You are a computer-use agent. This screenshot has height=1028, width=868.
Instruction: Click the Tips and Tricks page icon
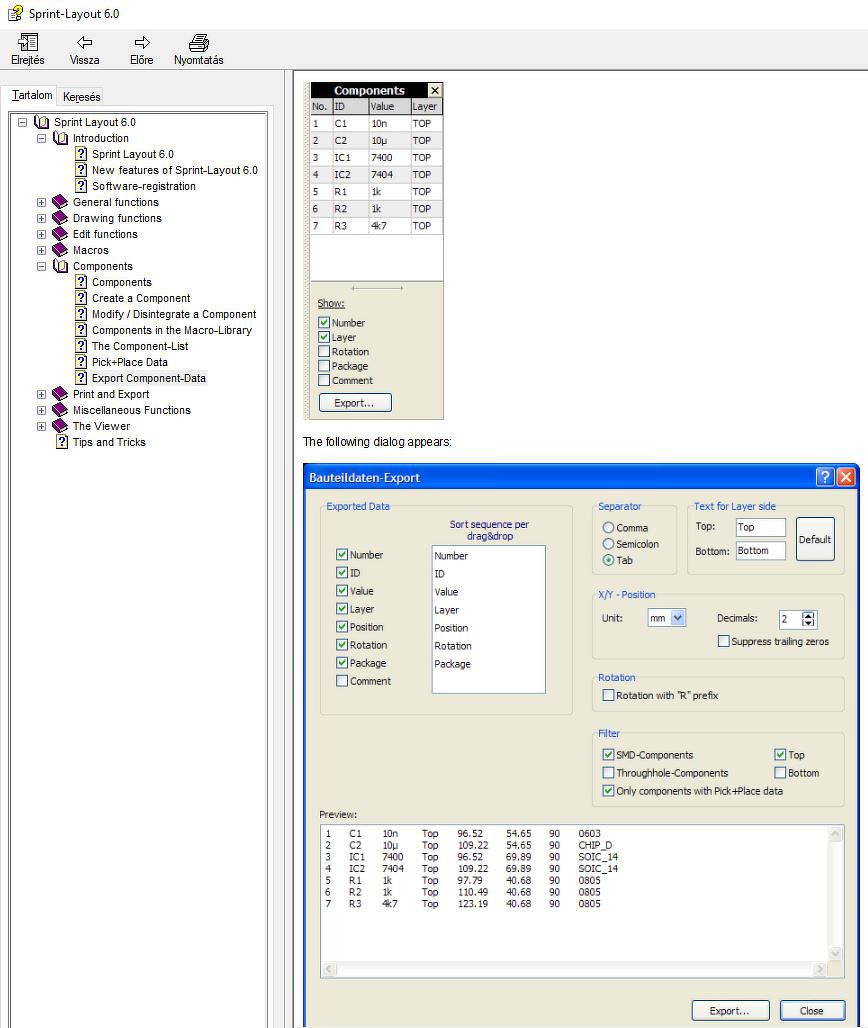(x=62, y=442)
